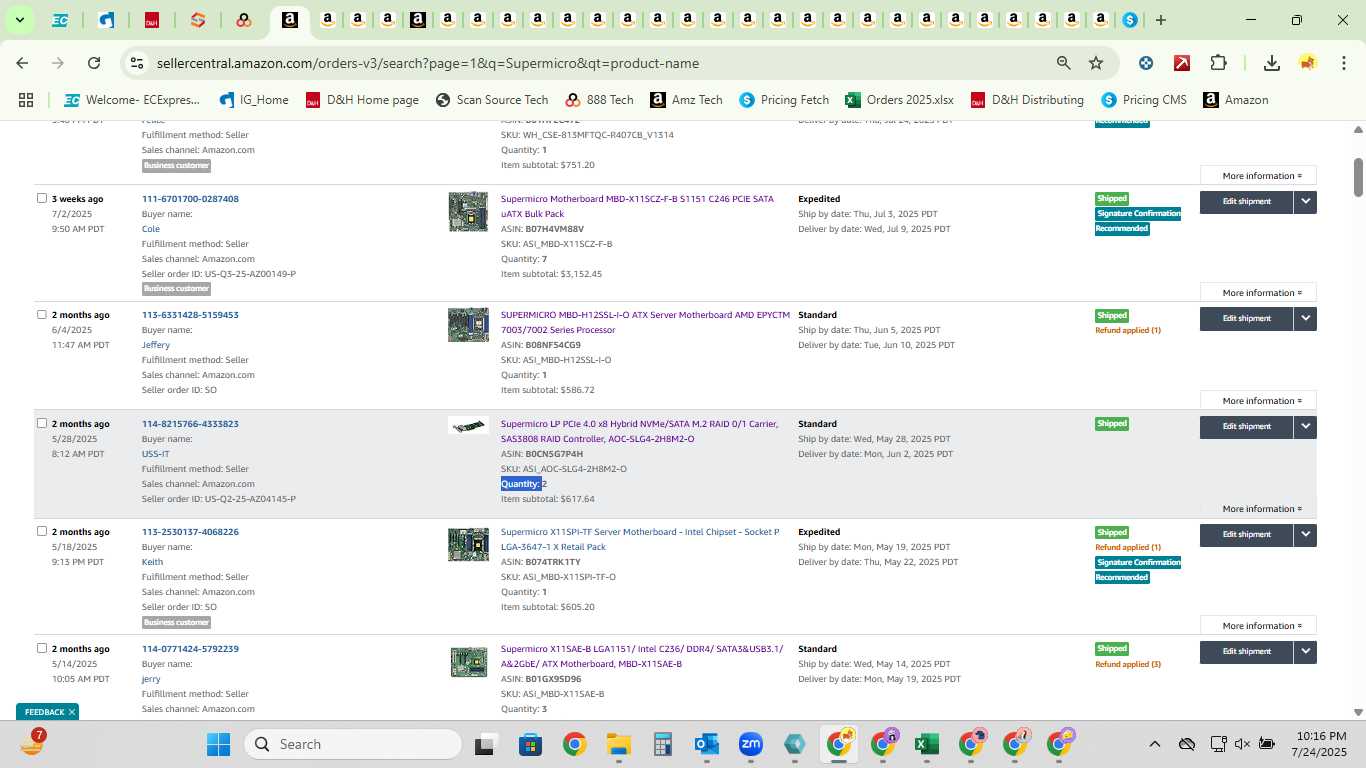
Task: Open a new browser tab with plus icon
Action: tap(1160, 20)
